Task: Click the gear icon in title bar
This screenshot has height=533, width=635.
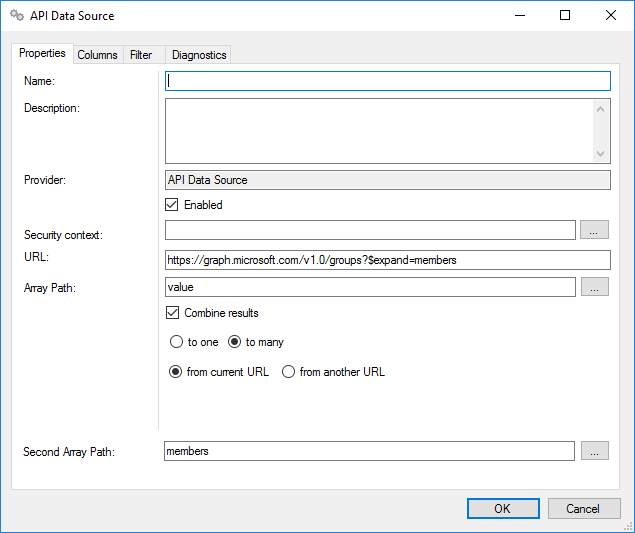Action: click(16, 16)
